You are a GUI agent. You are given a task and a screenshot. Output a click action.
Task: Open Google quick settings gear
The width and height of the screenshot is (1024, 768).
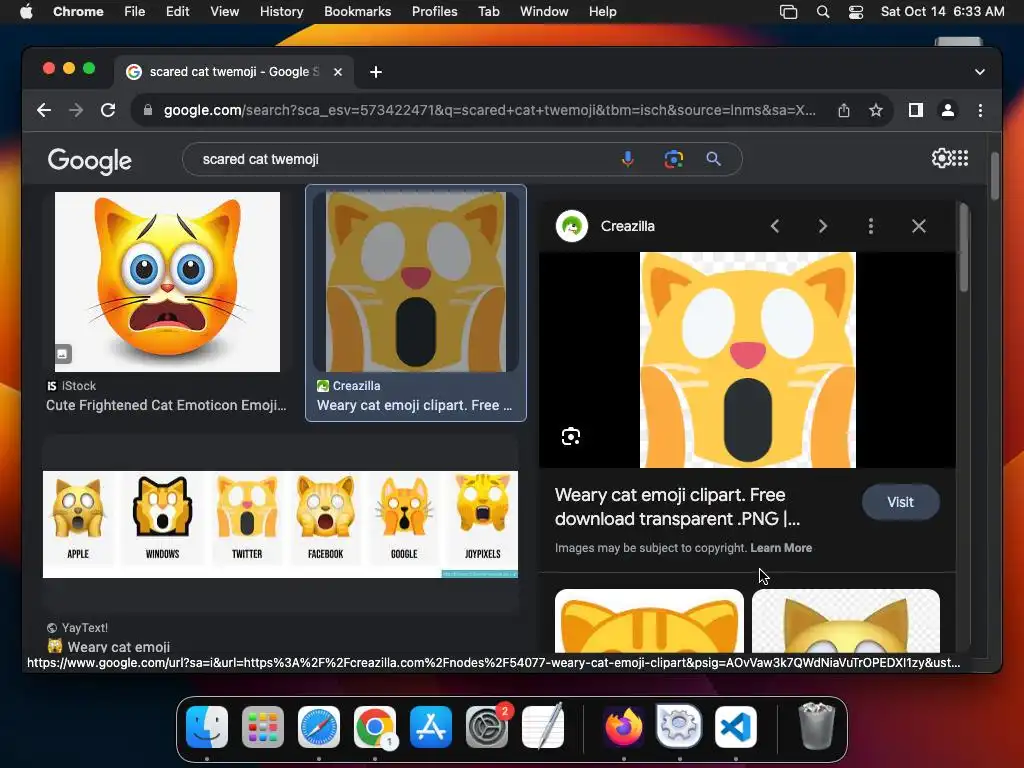[x=941, y=158]
